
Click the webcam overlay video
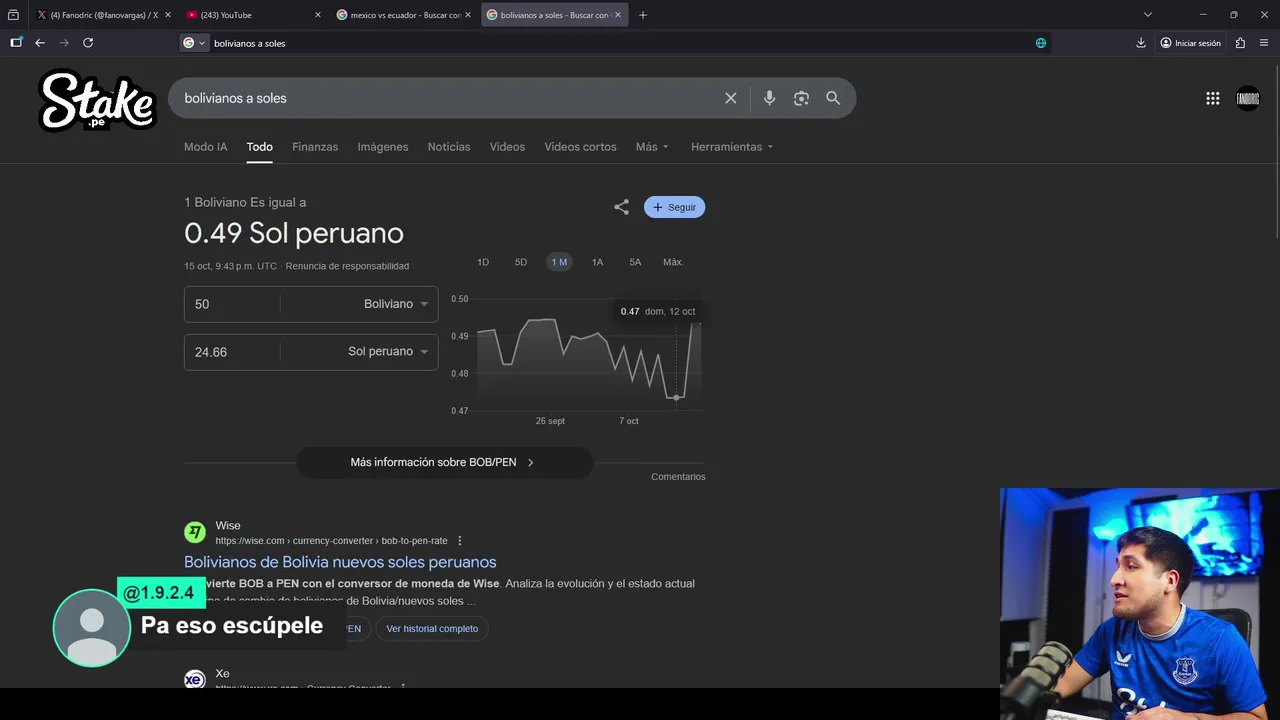pyautogui.click(x=1140, y=604)
